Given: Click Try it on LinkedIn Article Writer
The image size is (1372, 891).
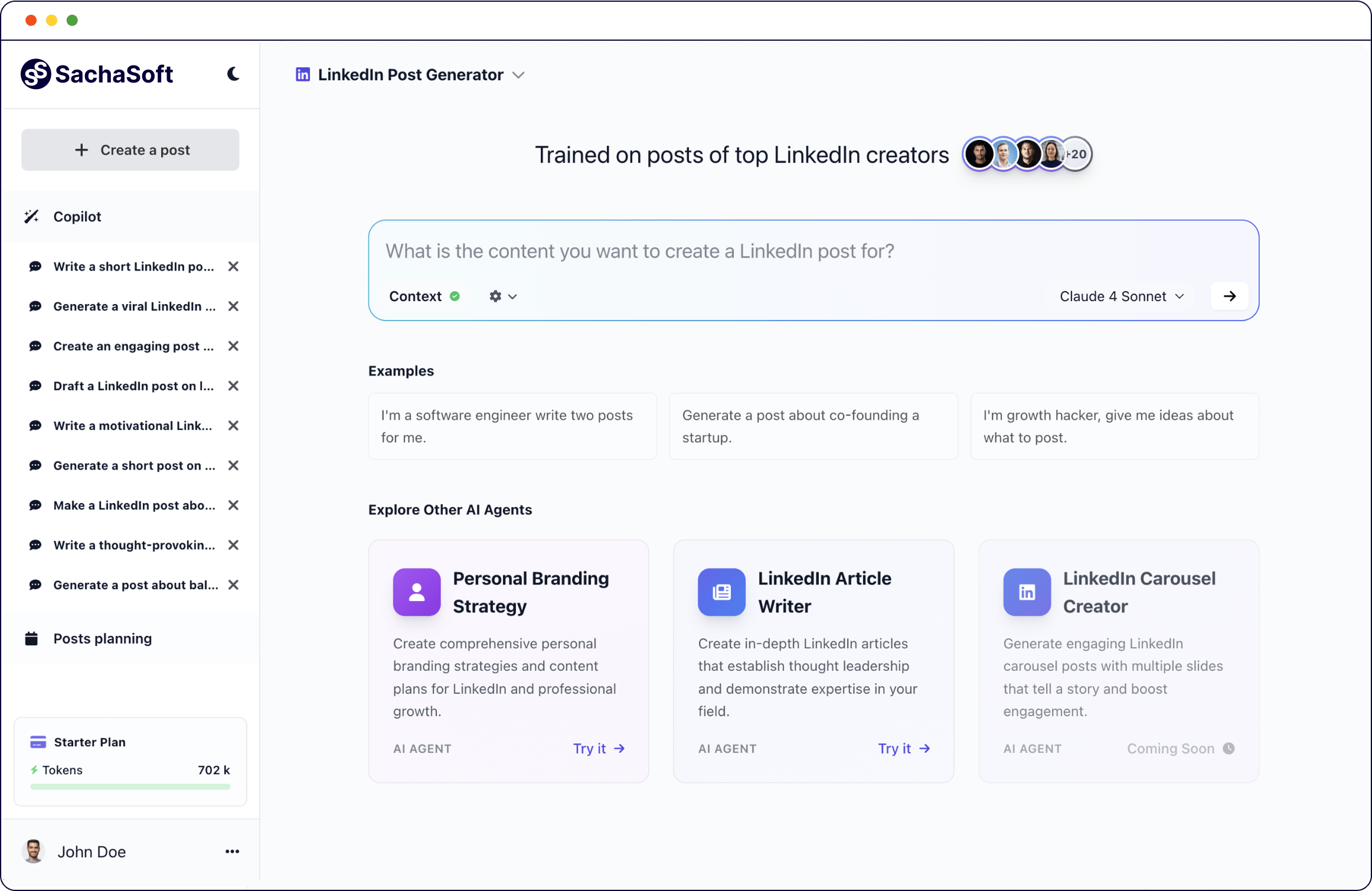Looking at the screenshot, I should click(x=903, y=749).
